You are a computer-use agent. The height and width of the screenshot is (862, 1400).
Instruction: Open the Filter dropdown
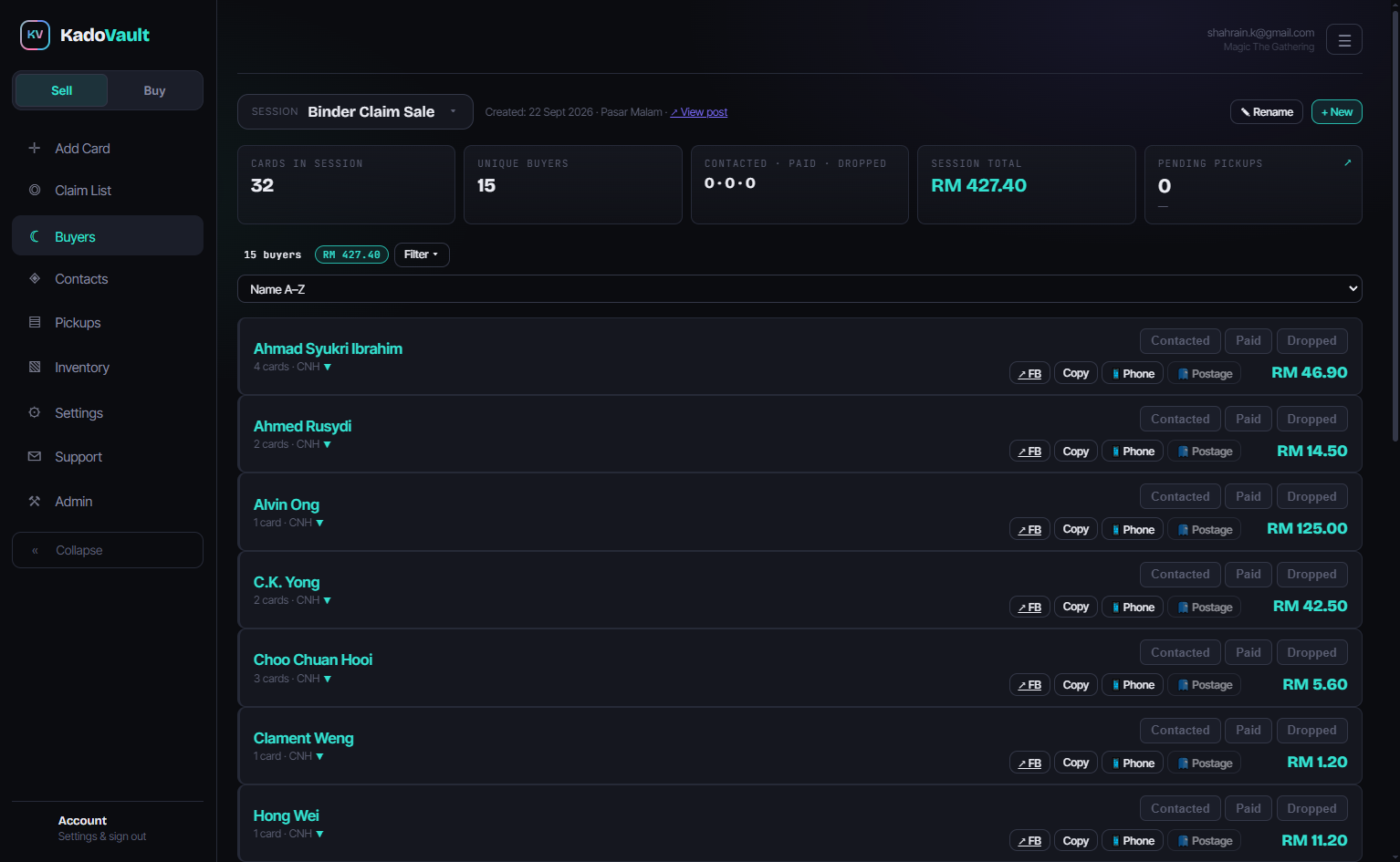pos(422,254)
